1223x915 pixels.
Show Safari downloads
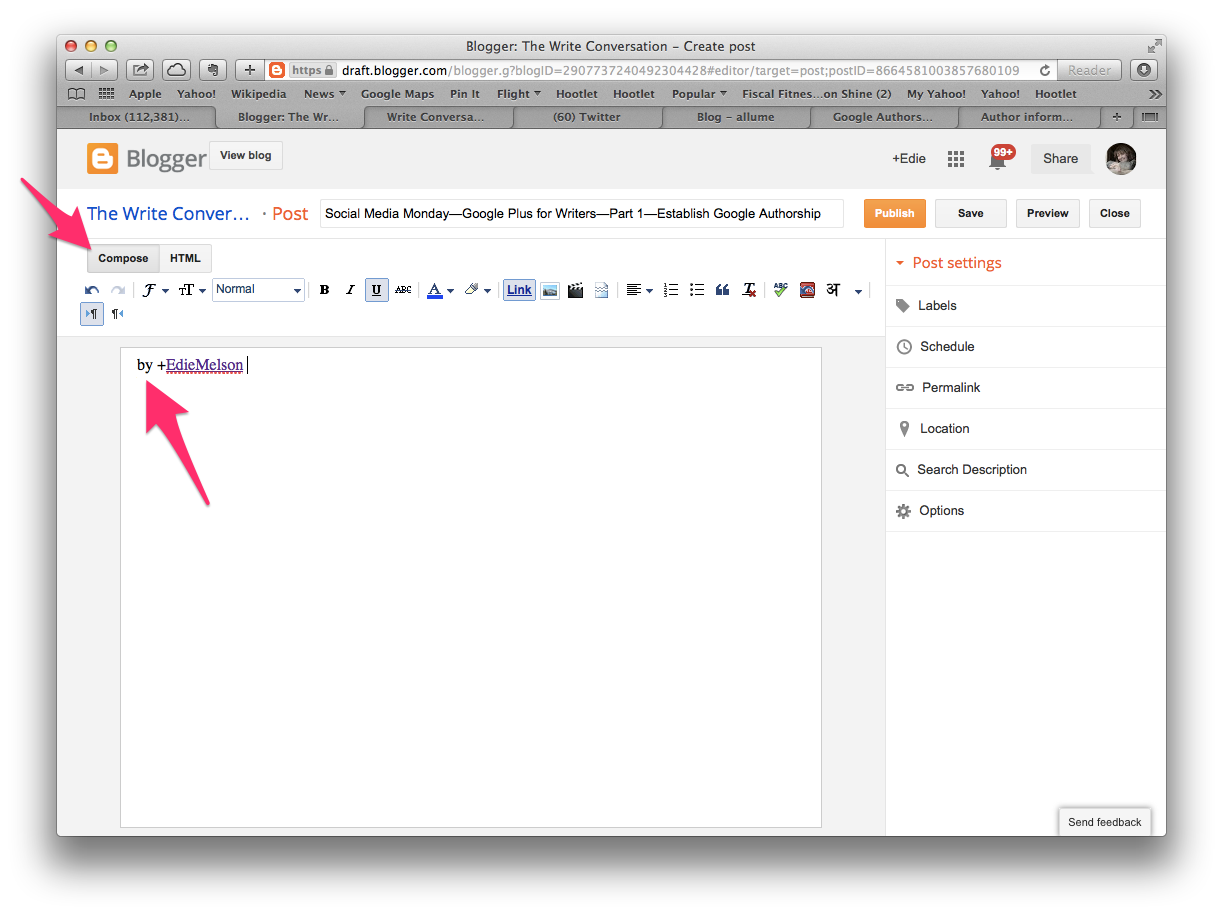coord(1144,70)
